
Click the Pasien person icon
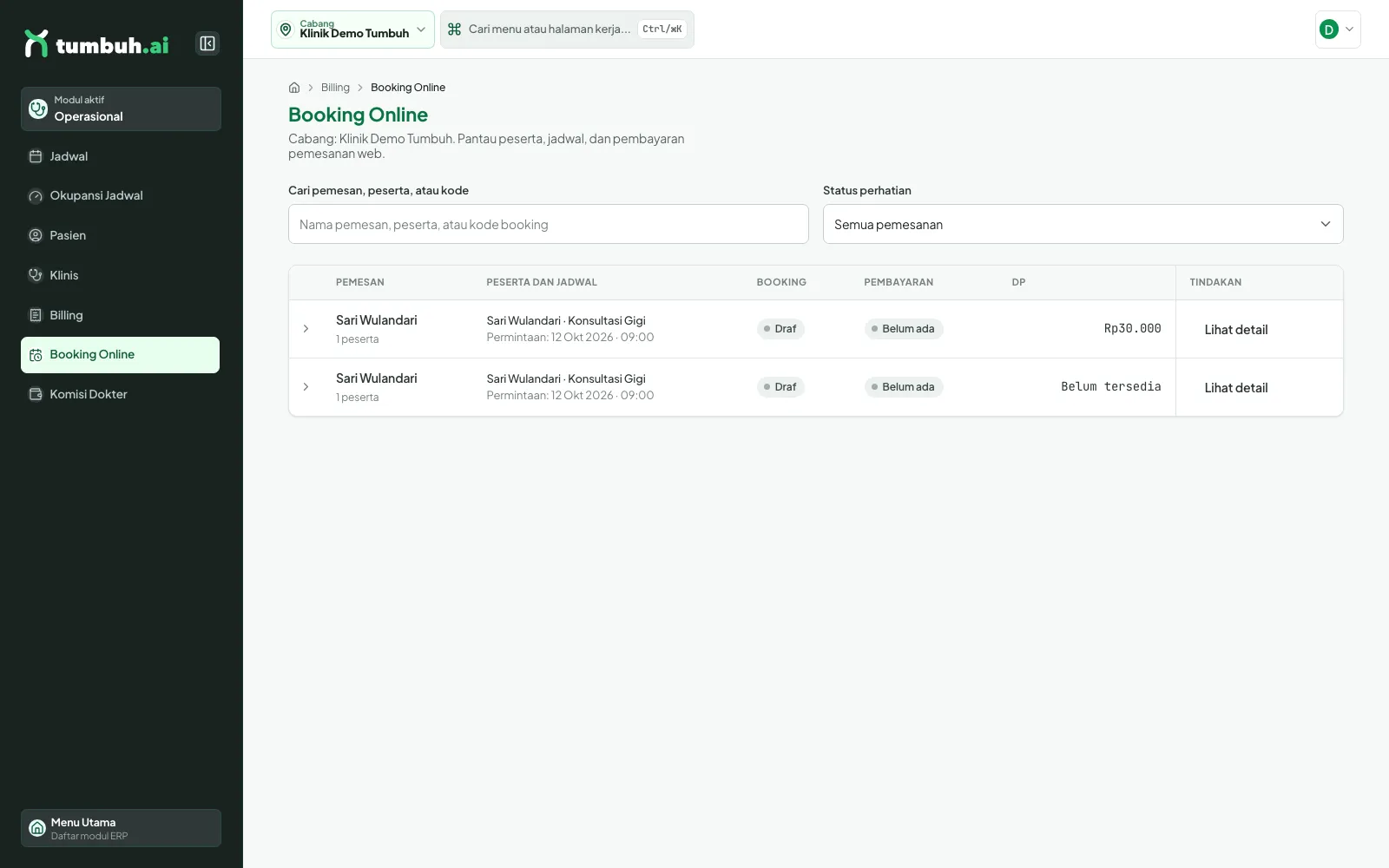pos(36,235)
